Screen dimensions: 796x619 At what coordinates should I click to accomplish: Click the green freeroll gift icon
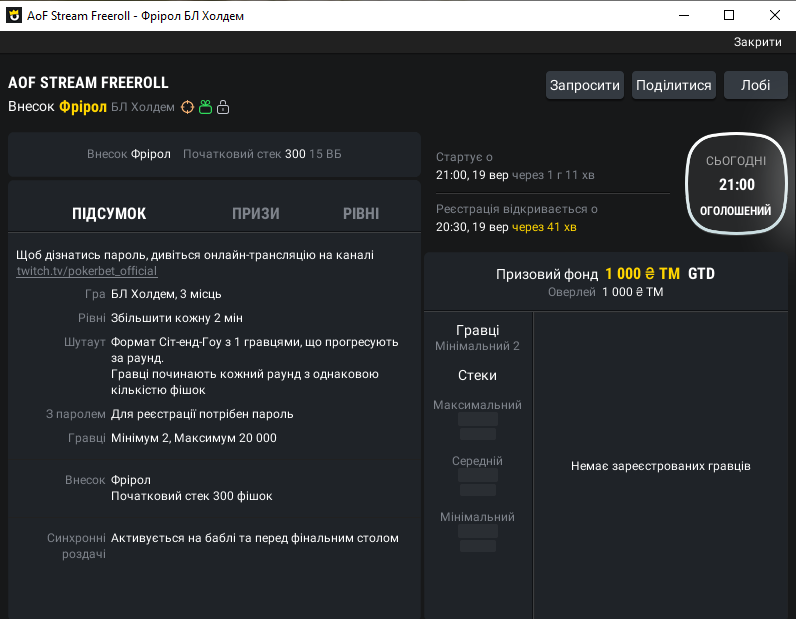(x=205, y=107)
